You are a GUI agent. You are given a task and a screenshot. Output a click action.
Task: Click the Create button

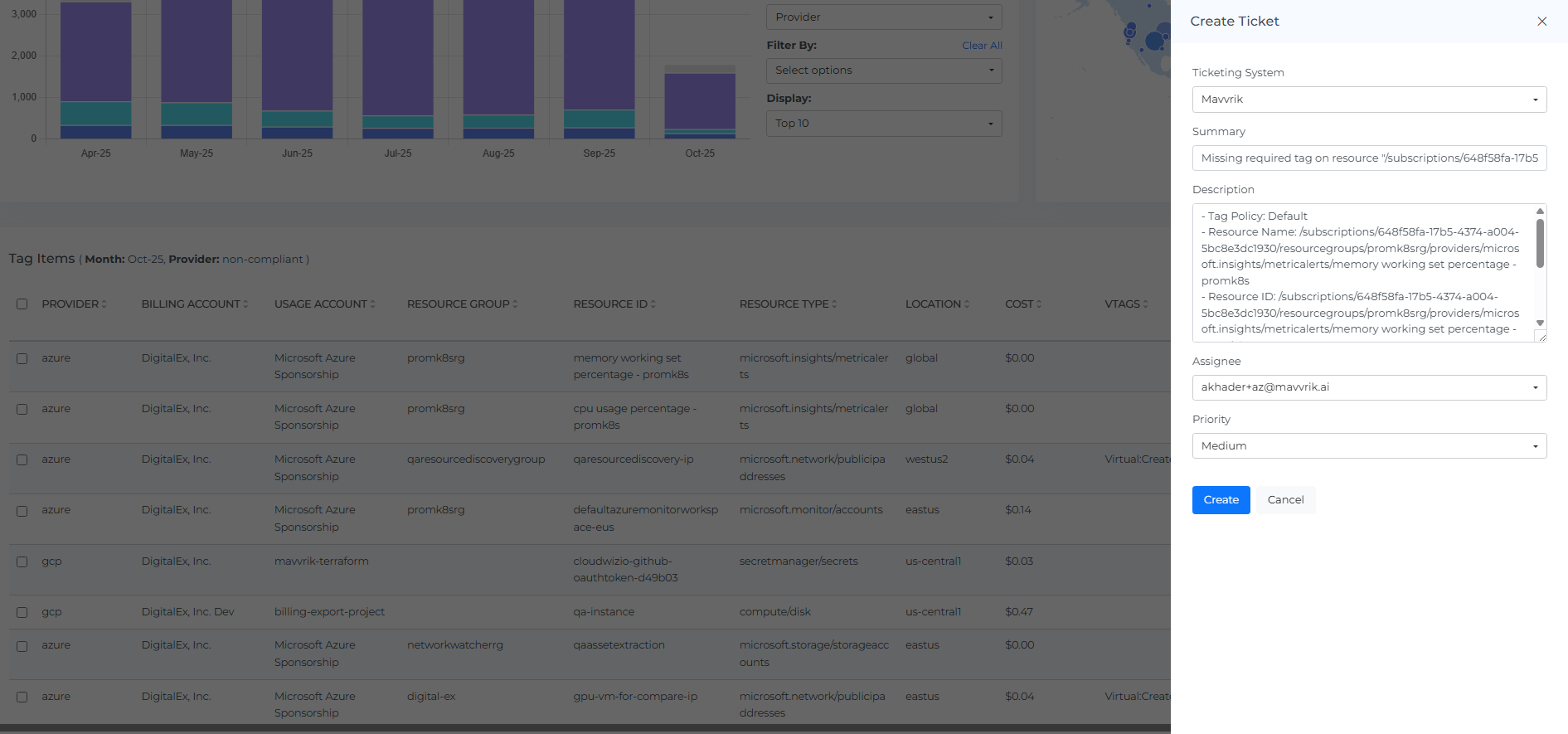pyautogui.click(x=1221, y=500)
